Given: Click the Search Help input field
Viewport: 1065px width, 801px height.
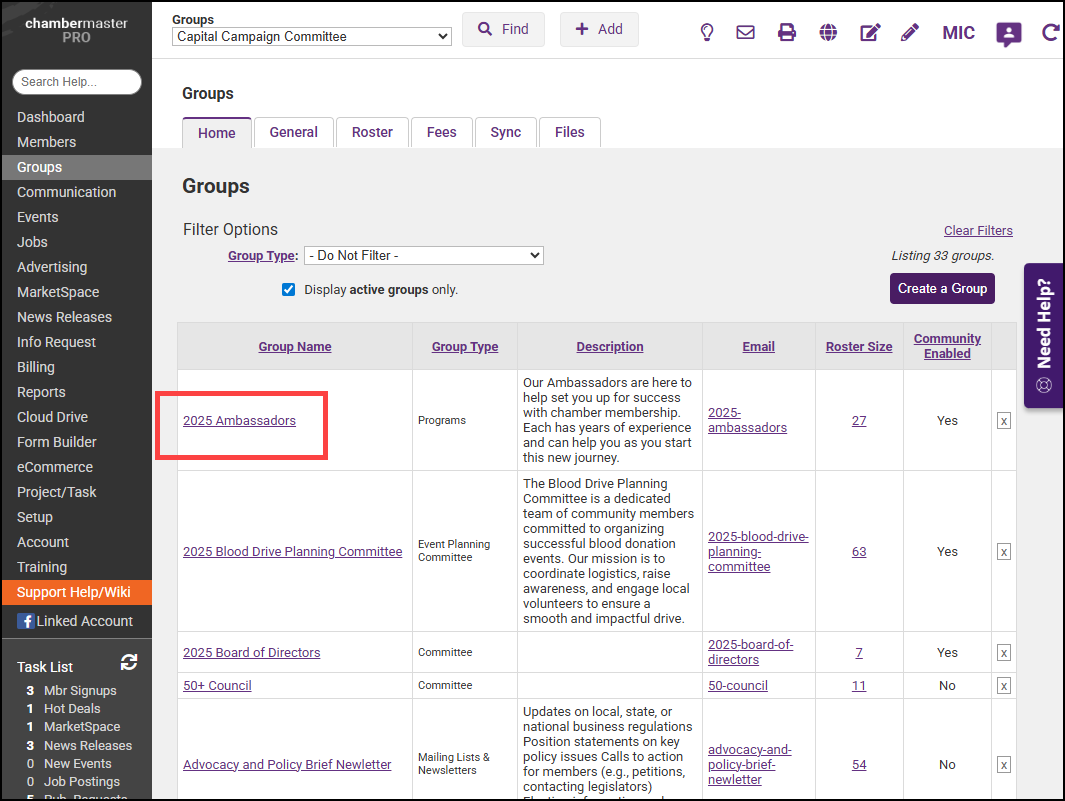Looking at the screenshot, I should pos(77,82).
